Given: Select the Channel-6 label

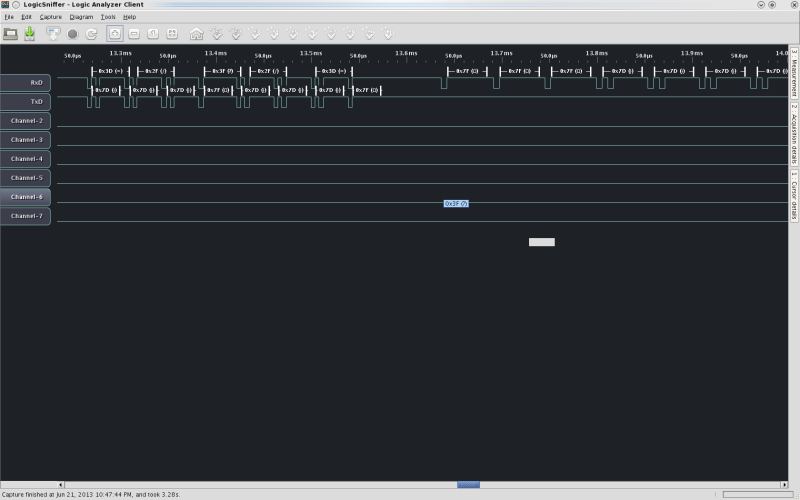Looking at the screenshot, I should (25, 197).
